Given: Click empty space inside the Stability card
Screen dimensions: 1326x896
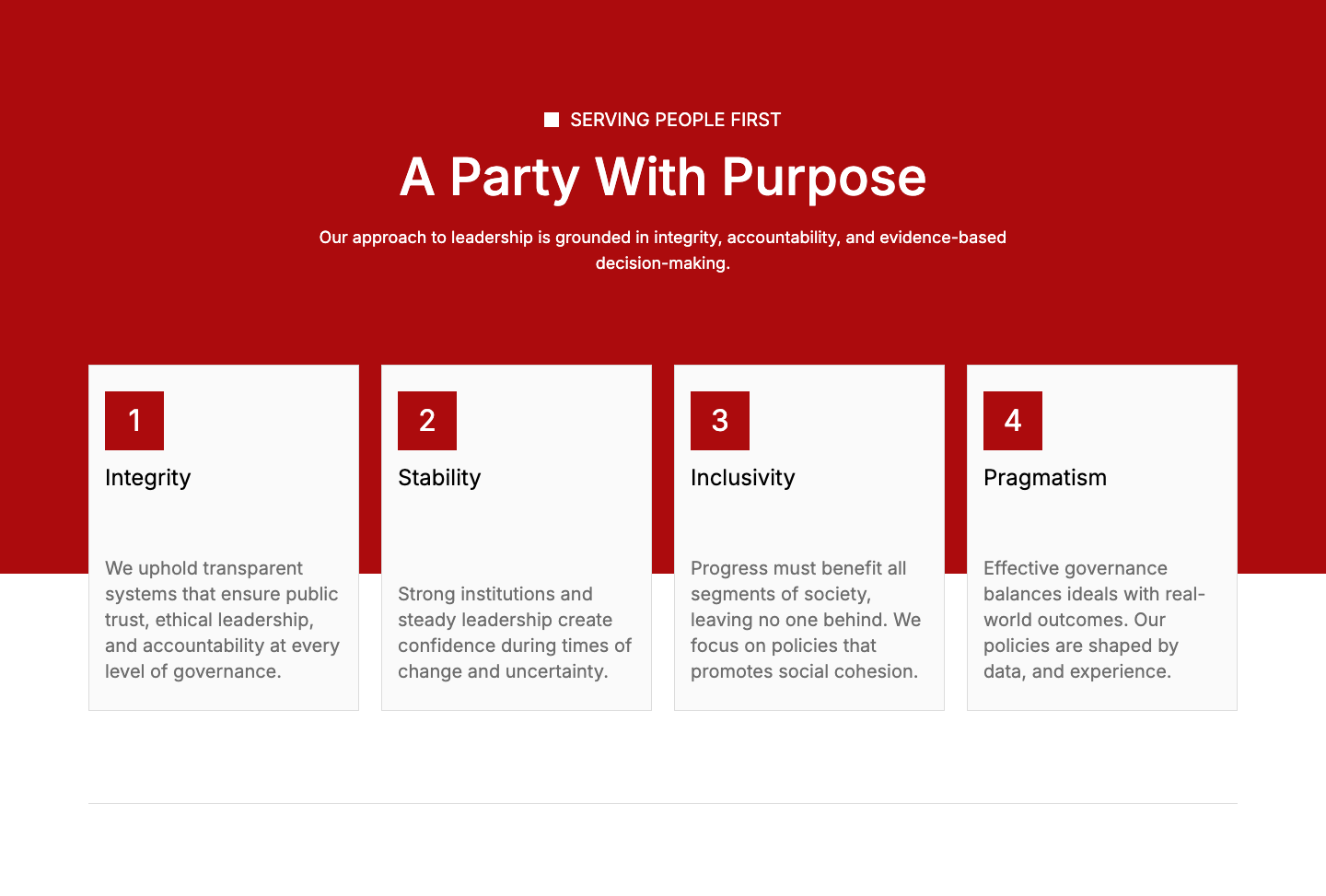Looking at the screenshot, I should coord(552,534).
